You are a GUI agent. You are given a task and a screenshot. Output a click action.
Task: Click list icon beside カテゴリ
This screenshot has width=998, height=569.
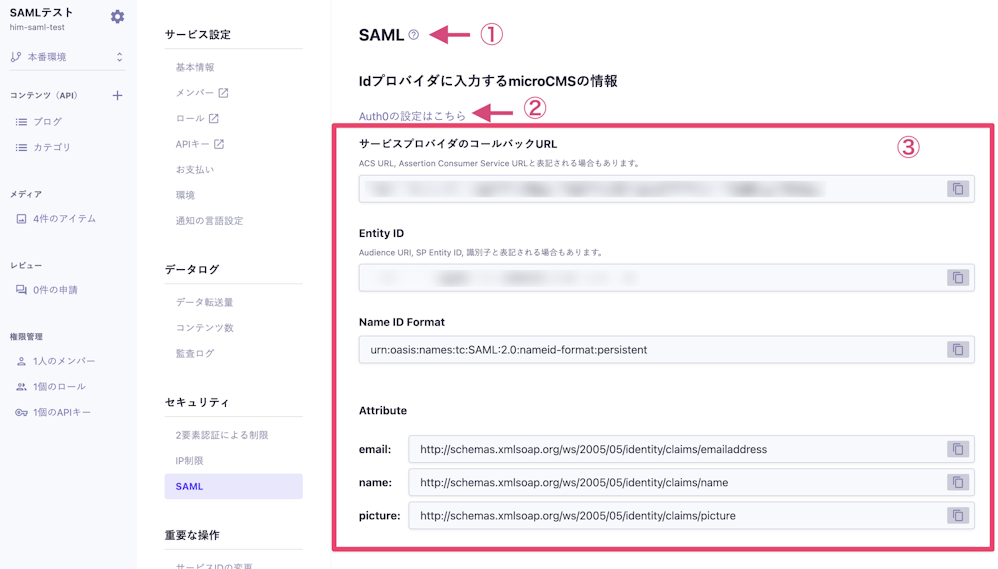point(21,147)
